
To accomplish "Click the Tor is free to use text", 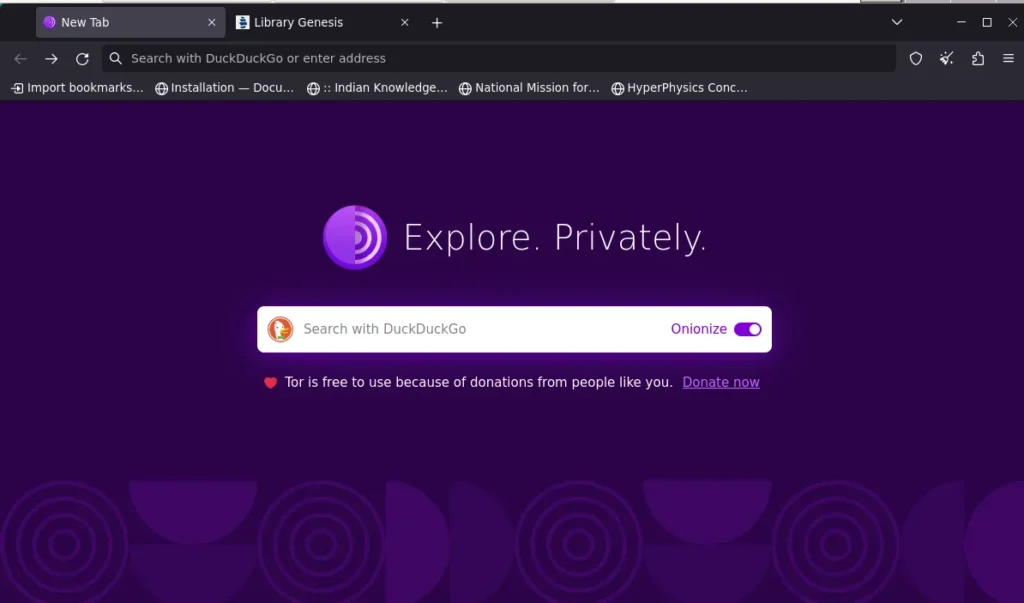I will click(x=479, y=382).
